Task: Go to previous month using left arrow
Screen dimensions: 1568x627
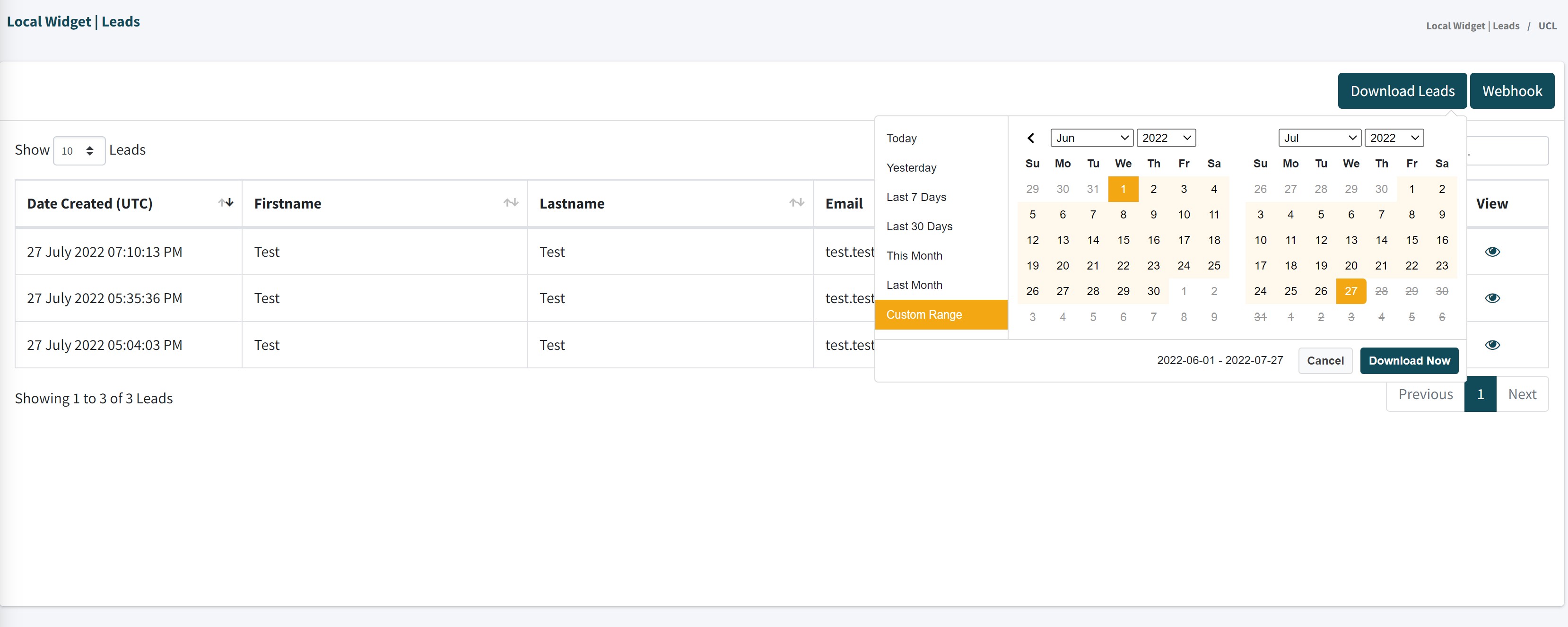Action: [1030, 138]
